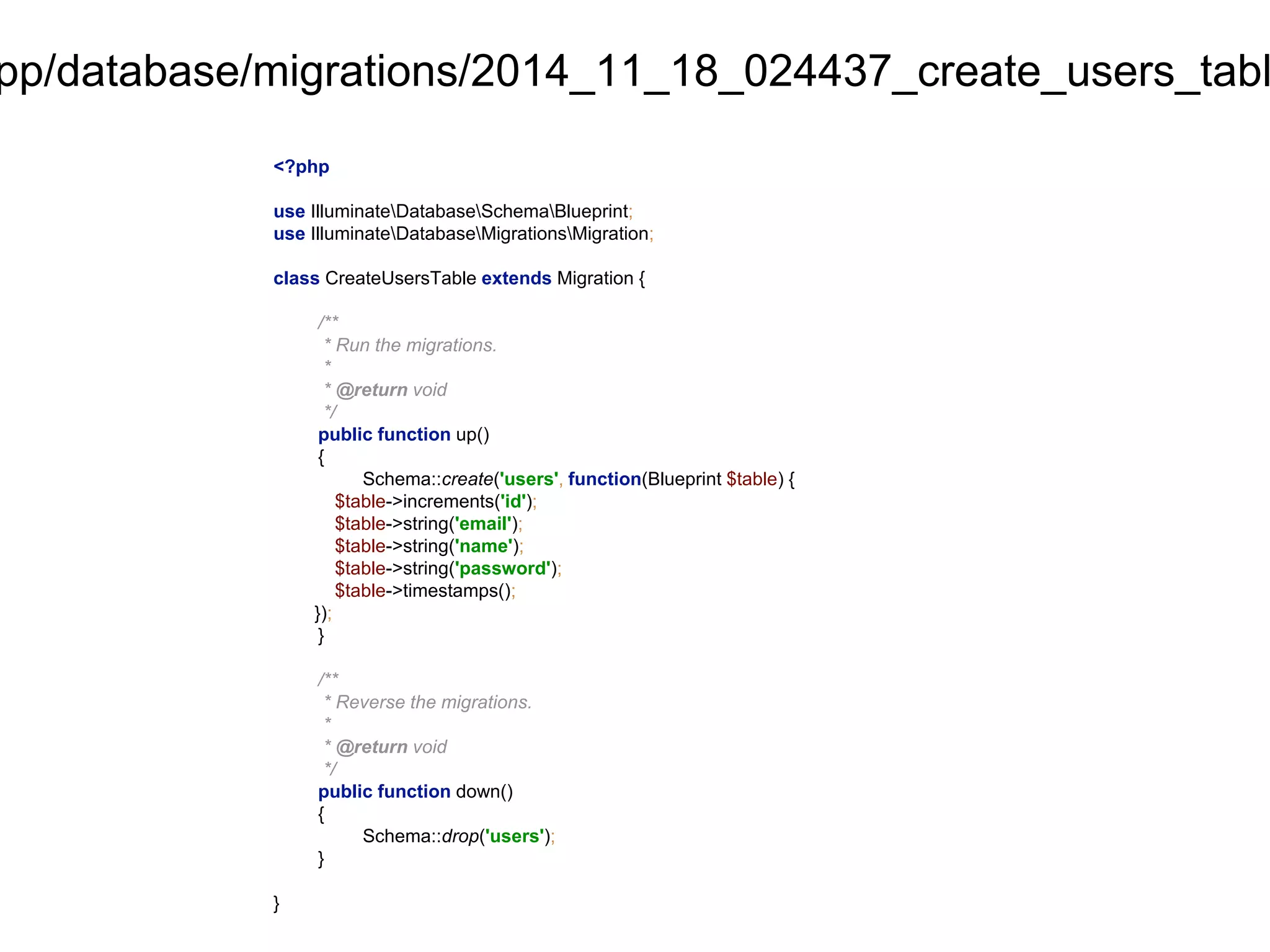
Task: Select the Schema\Blueprint use statement line
Action: 453,211
